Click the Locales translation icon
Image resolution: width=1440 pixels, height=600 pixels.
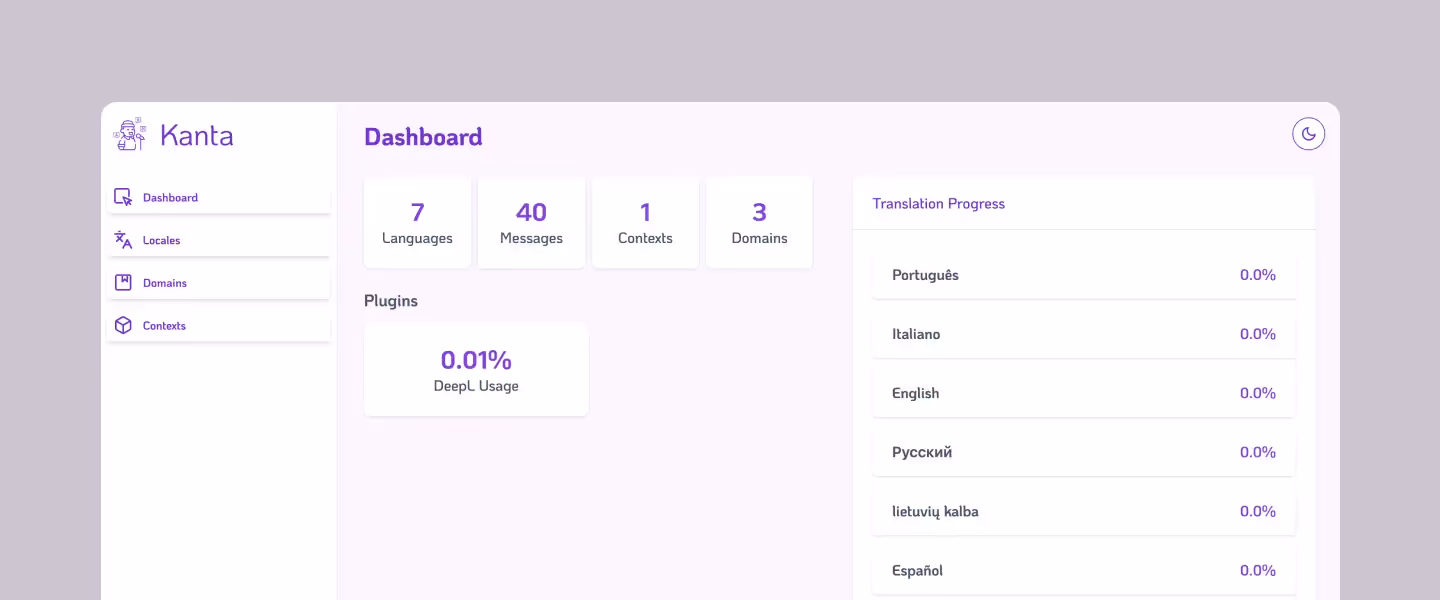[x=122, y=240]
